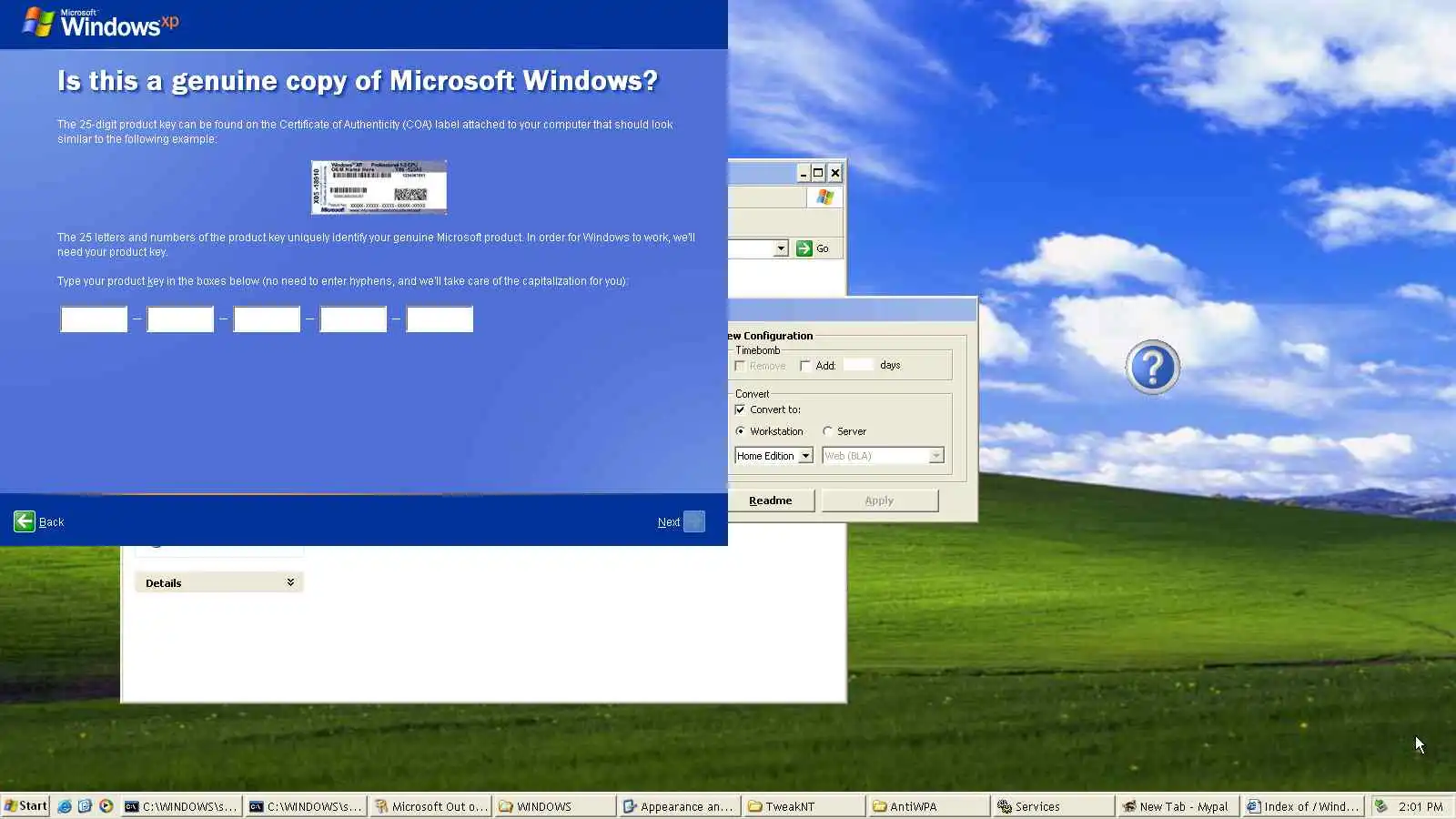This screenshot has width=1456, height=819.
Task: Switch to WINDOWS folder taskbar button
Action: (555, 806)
